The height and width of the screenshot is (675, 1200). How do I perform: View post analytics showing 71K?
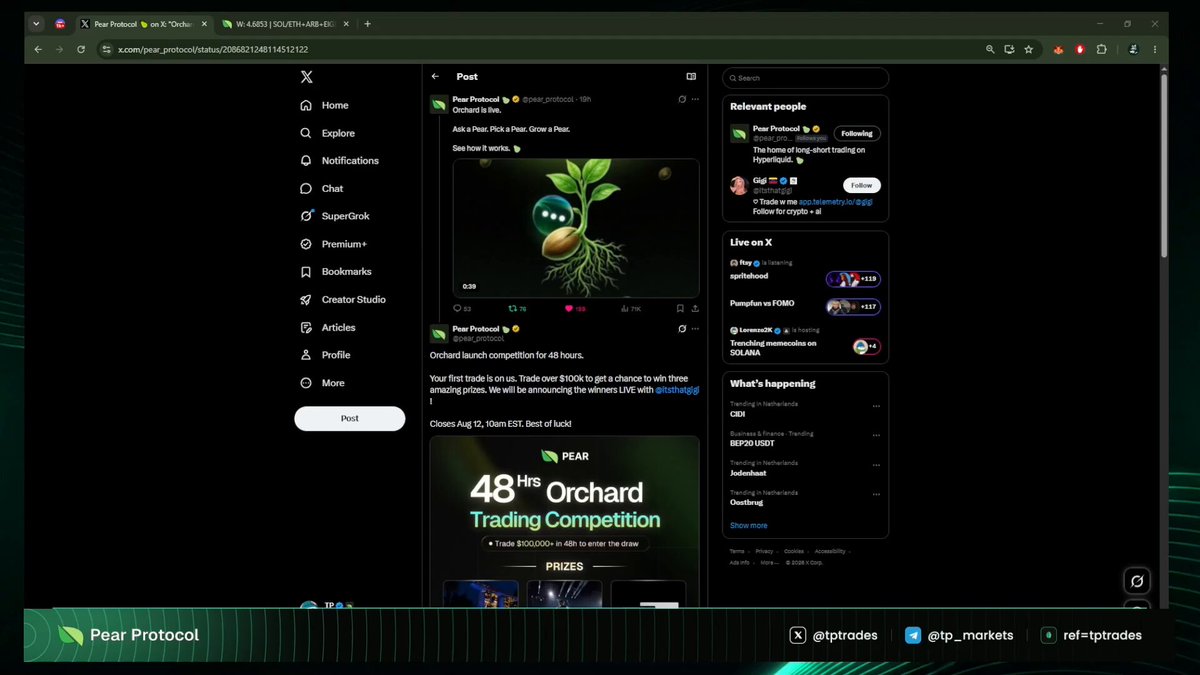631,309
